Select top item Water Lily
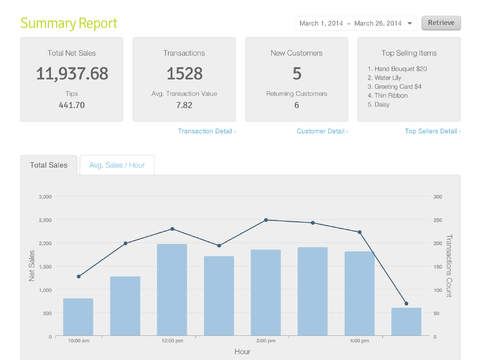The image size is (480, 360). (x=384, y=78)
